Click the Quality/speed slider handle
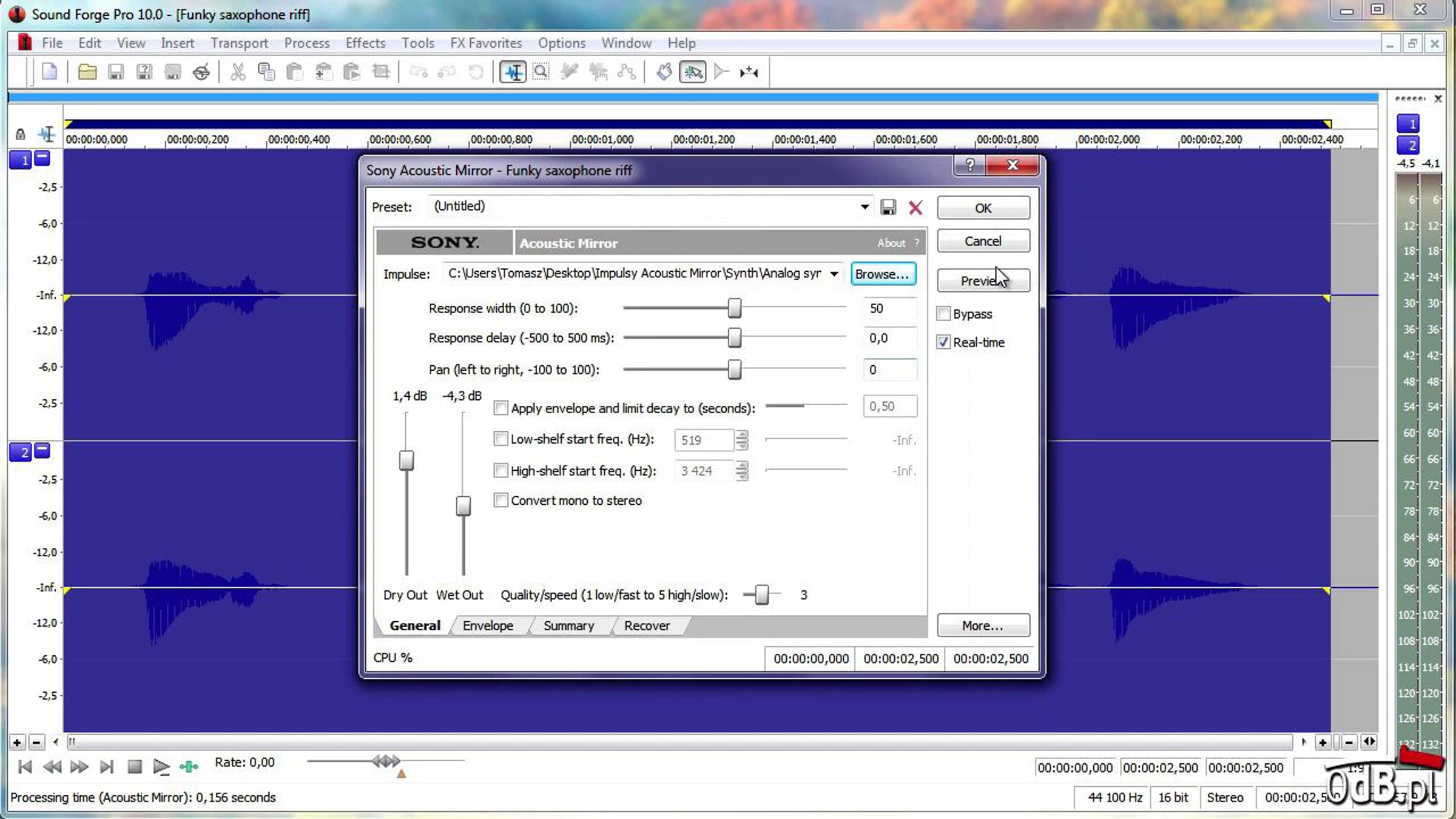This screenshot has width=1456, height=819. (x=762, y=595)
